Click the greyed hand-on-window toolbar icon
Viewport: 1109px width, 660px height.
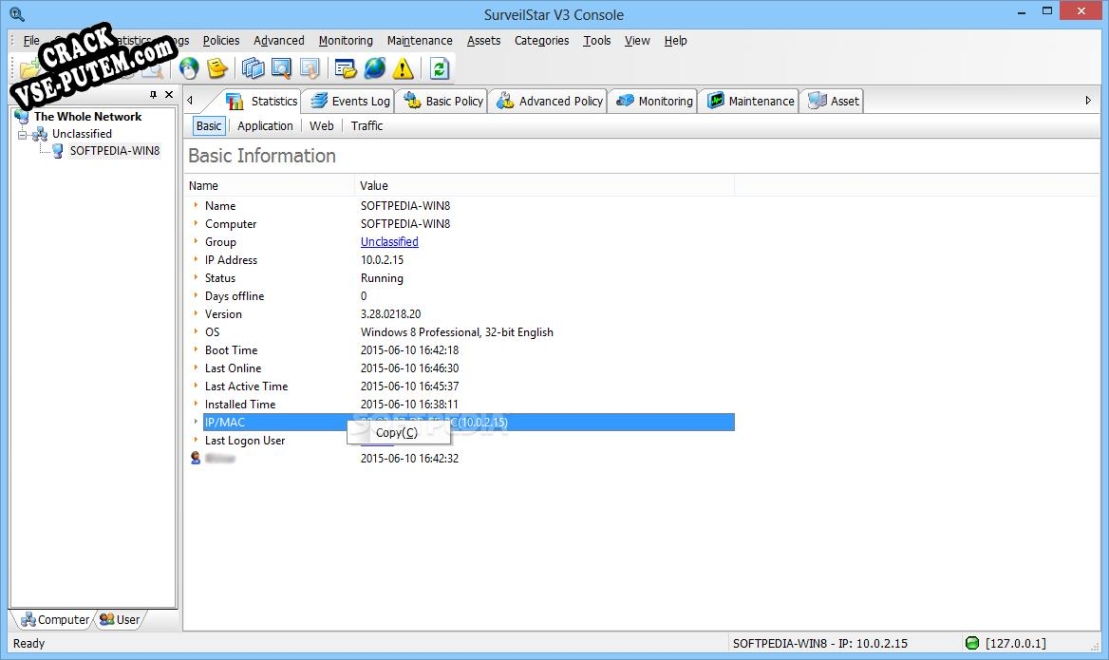(309, 69)
